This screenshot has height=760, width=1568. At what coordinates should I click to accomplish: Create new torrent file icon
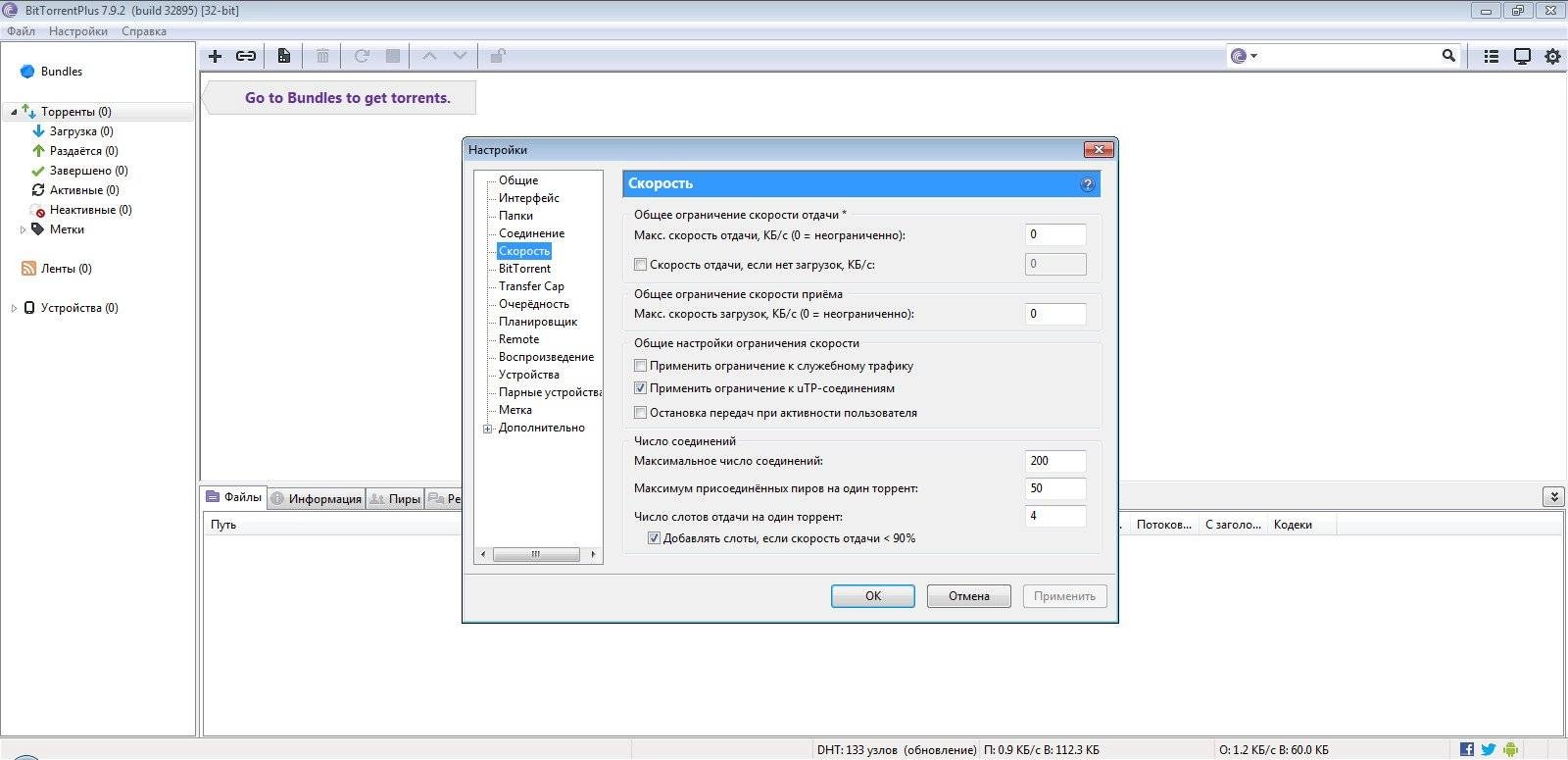tap(283, 56)
